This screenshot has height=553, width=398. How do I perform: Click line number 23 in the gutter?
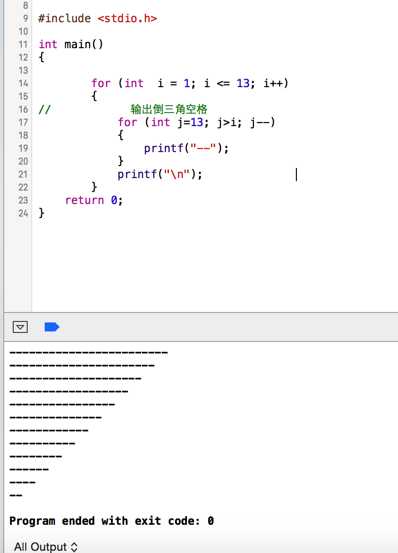click(x=23, y=200)
